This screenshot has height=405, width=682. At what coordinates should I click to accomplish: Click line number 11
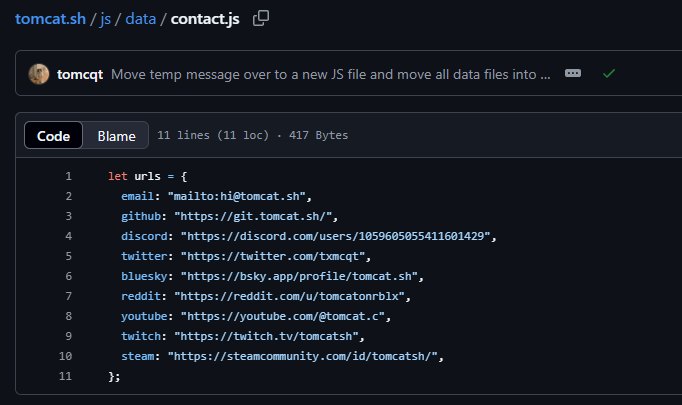(x=66, y=376)
